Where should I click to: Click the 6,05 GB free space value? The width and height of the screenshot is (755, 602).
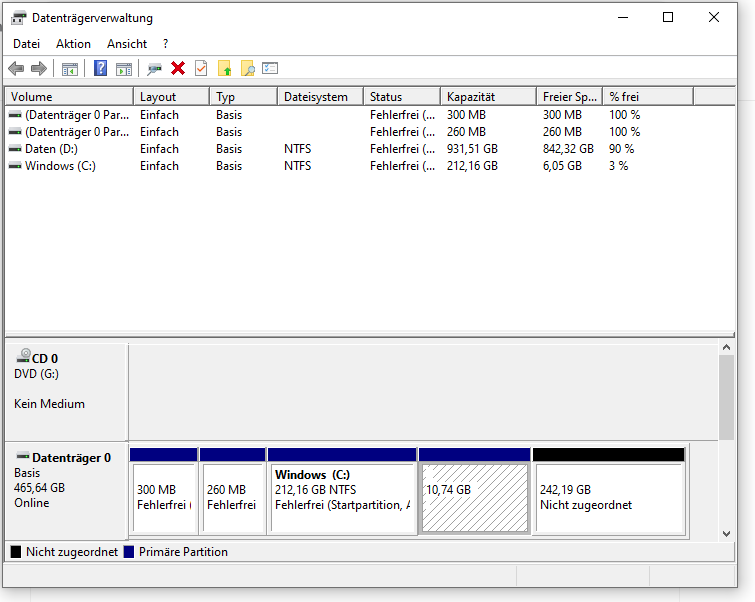click(x=562, y=166)
